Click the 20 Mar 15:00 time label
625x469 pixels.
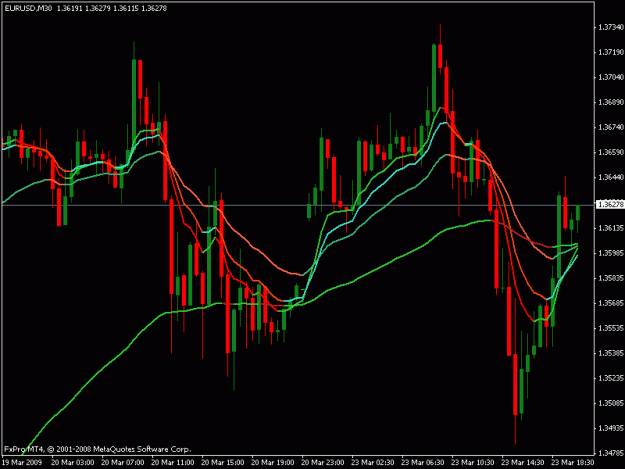coord(222,463)
